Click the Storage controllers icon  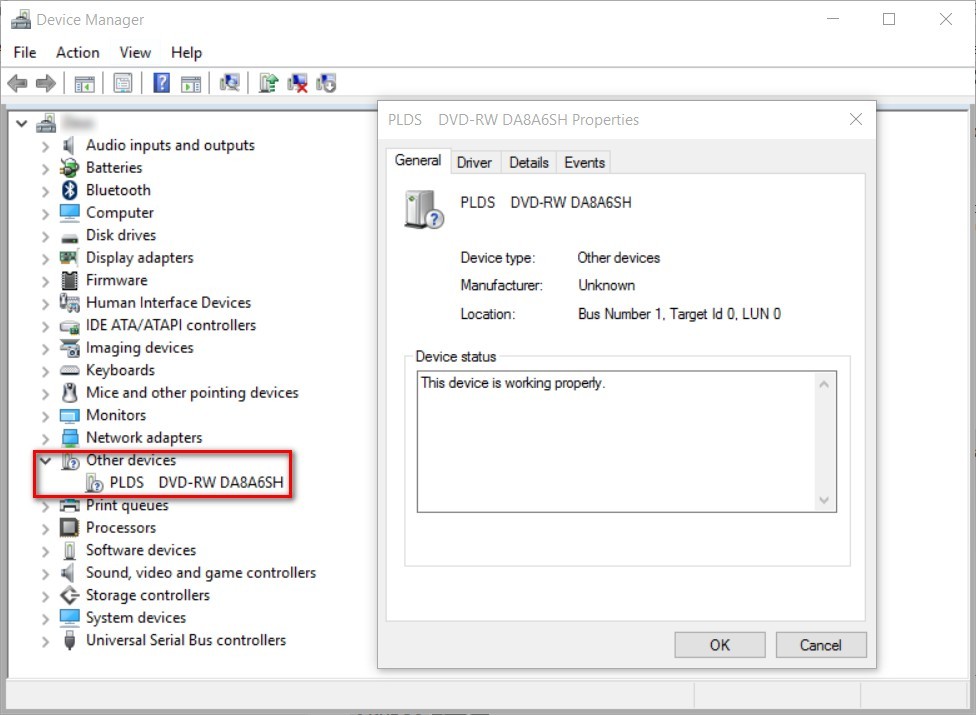click(70, 595)
